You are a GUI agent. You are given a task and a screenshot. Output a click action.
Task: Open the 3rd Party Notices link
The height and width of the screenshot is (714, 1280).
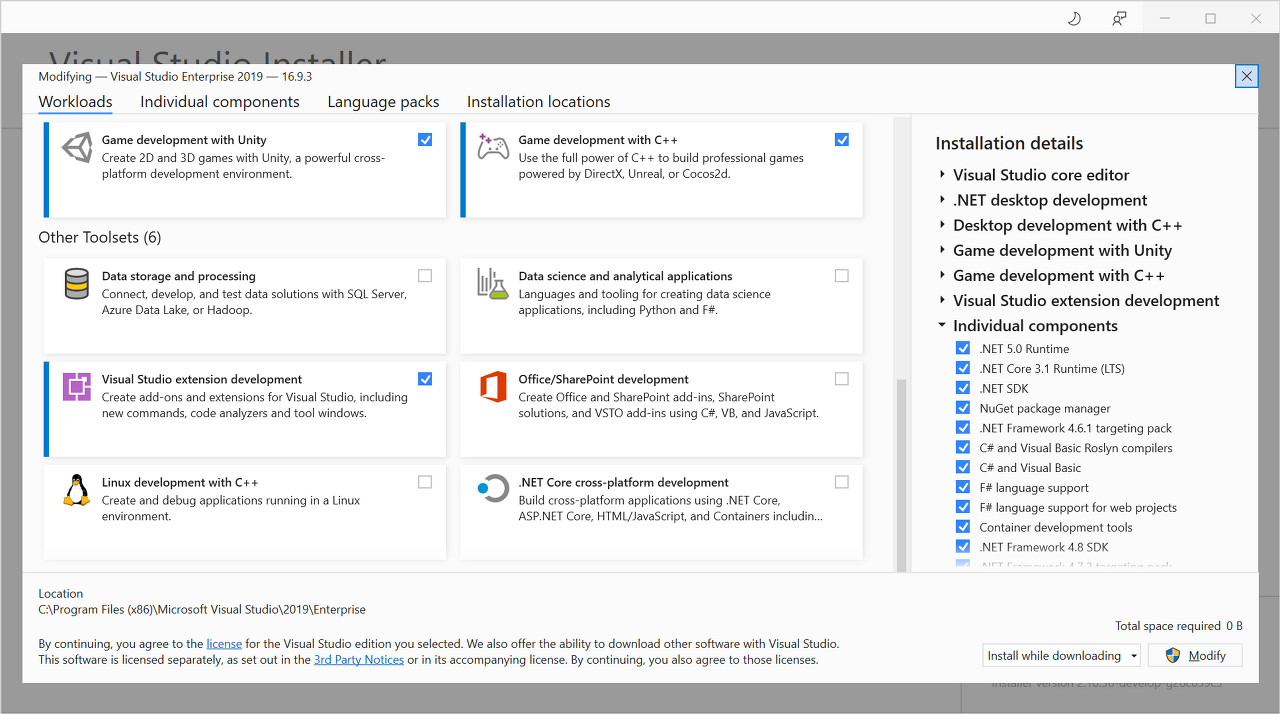click(359, 660)
